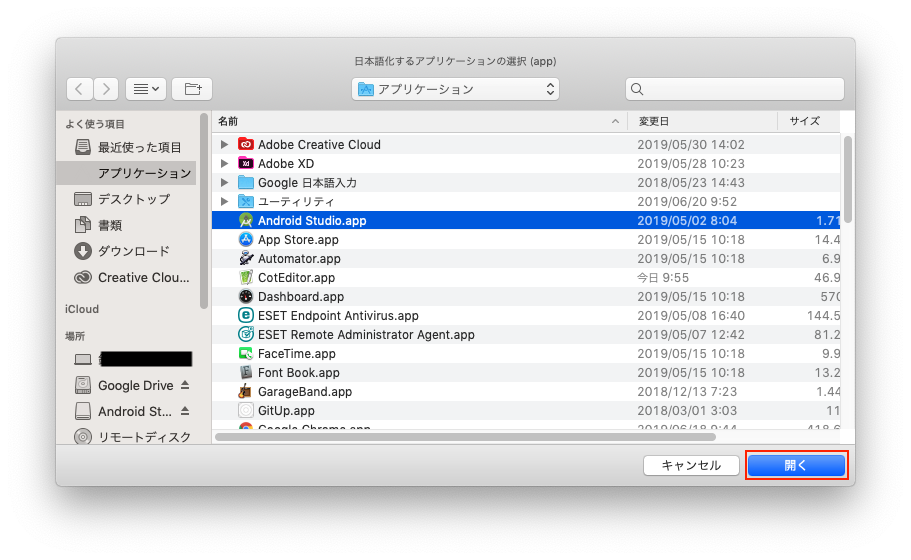Click the horizontal scrollbar of file list
The image size is (911, 560).
465,436
